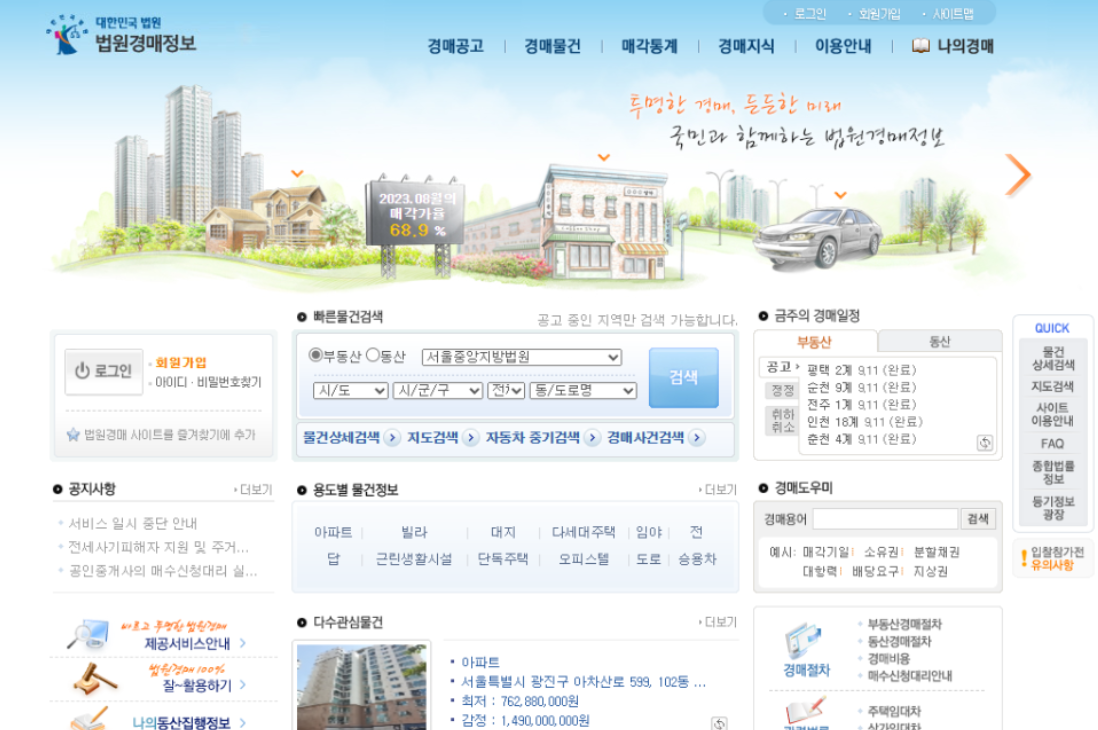
Task: Click schedule row 평택 2계 9.11
Action: click(861, 370)
